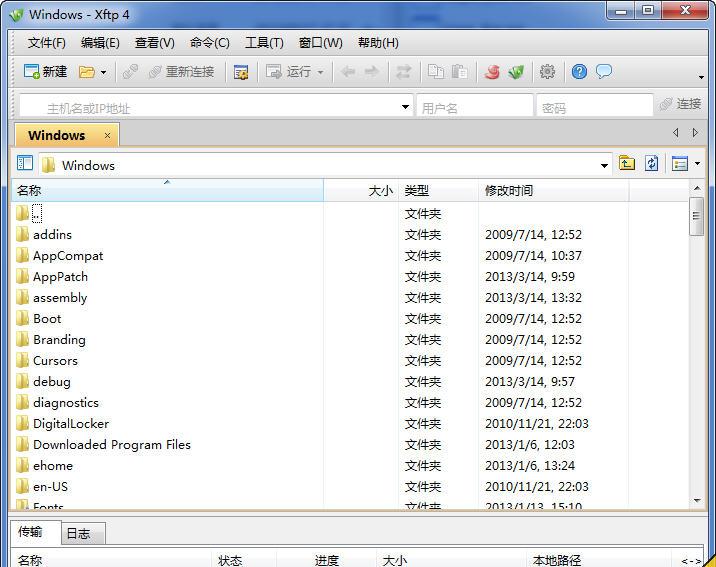
Task: Open the 工具(T) menu
Action: (x=264, y=43)
